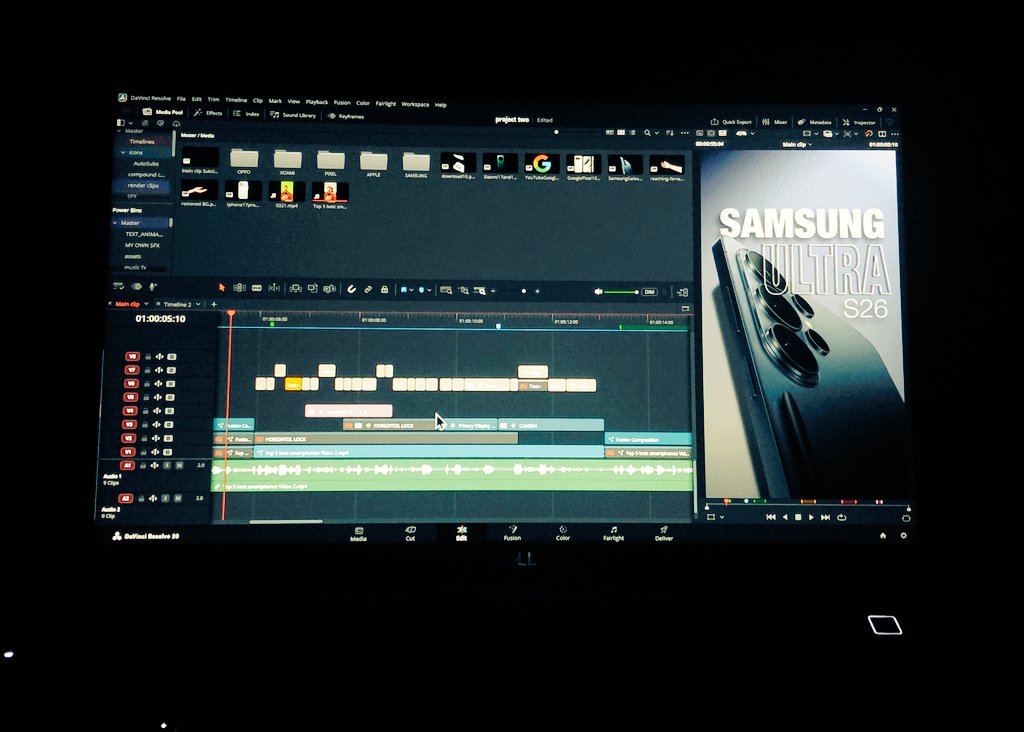The image size is (1024, 732).
Task: Mute the Audio 1 track with M
Action: tap(180, 465)
